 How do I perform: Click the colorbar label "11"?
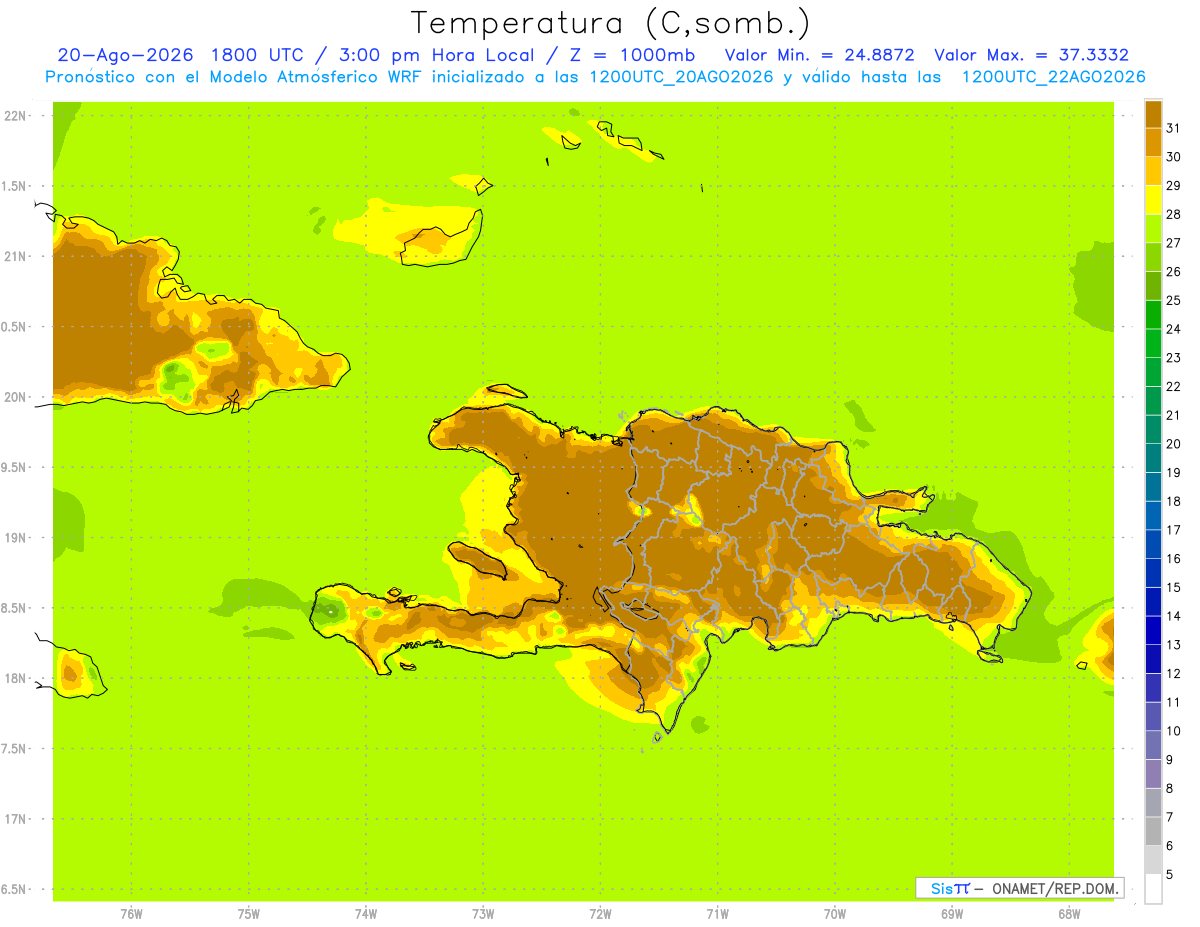tap(1174, 702)
